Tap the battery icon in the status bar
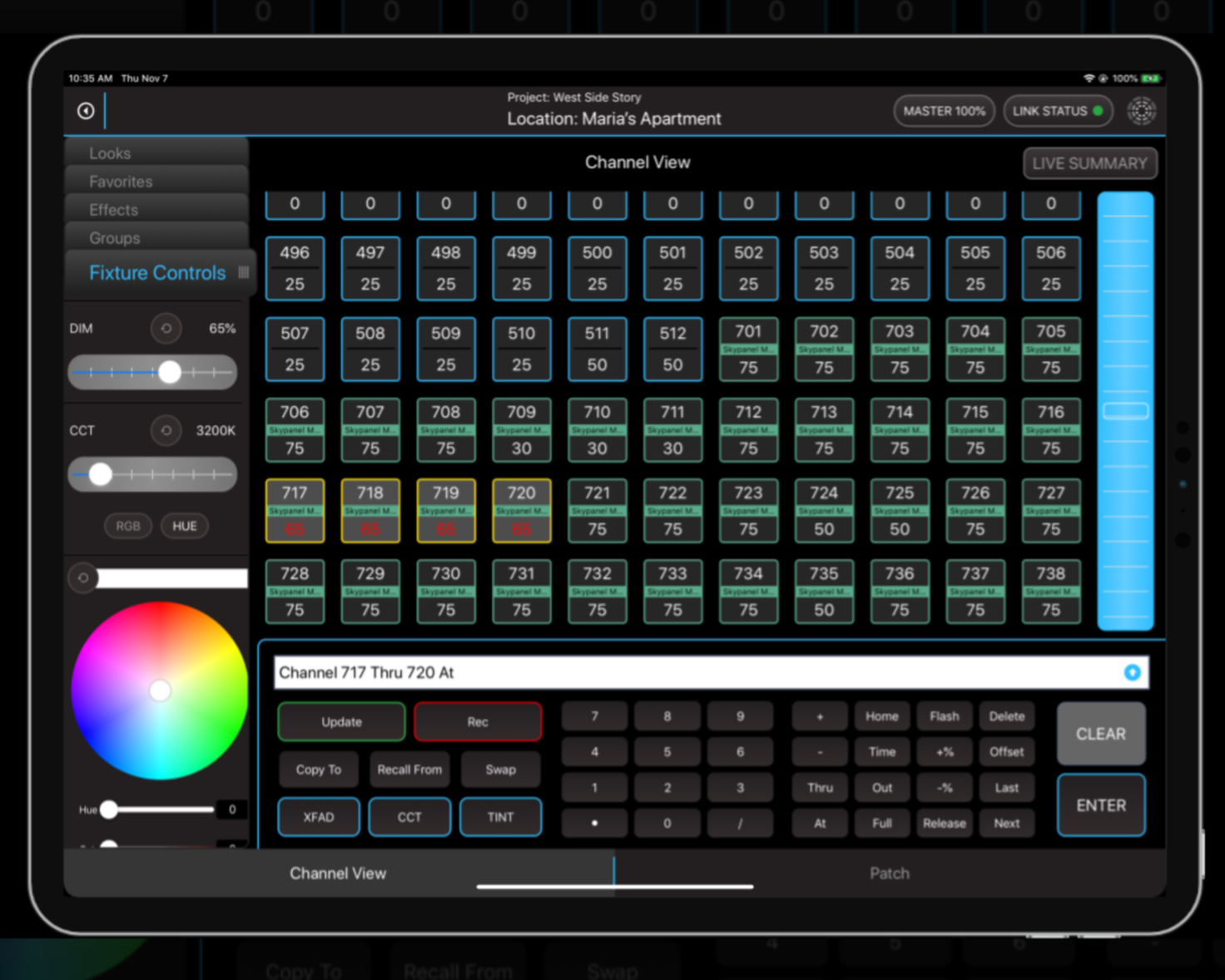1225x980 pixels. pyautogui.click(x=1151, y=78)
